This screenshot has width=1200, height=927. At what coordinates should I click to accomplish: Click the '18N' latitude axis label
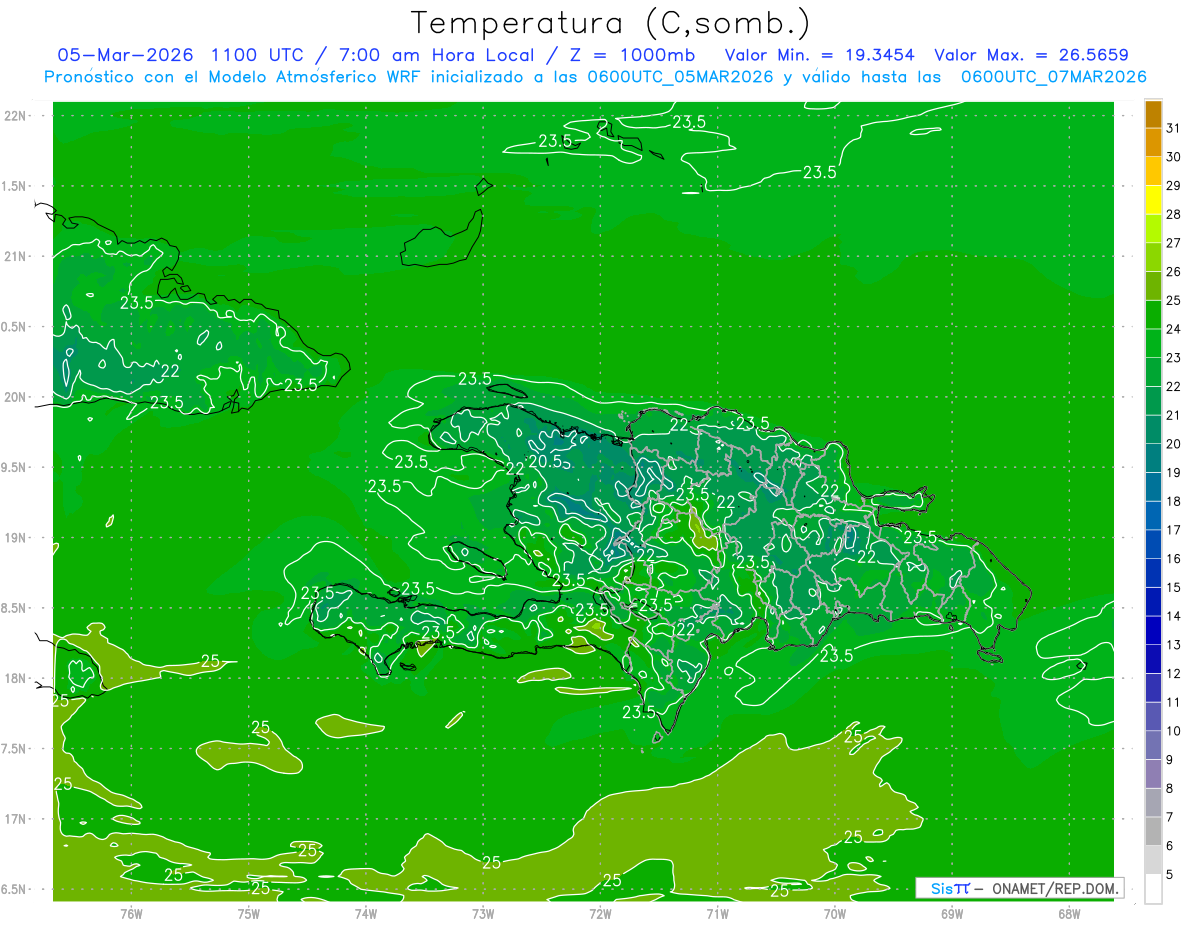click(x=16, y=678)
